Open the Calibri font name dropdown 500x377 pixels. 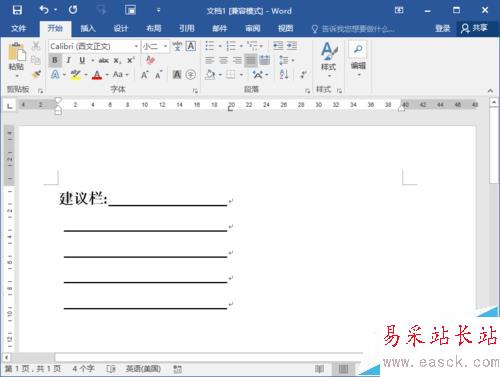(136, 46)
